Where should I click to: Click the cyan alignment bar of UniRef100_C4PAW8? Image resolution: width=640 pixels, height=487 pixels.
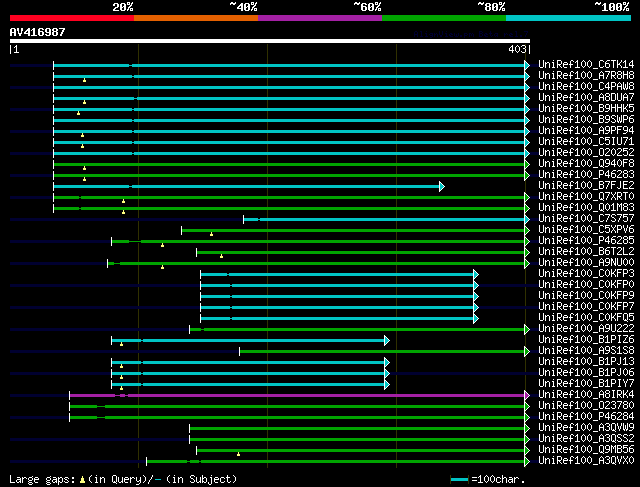point(289,87)
